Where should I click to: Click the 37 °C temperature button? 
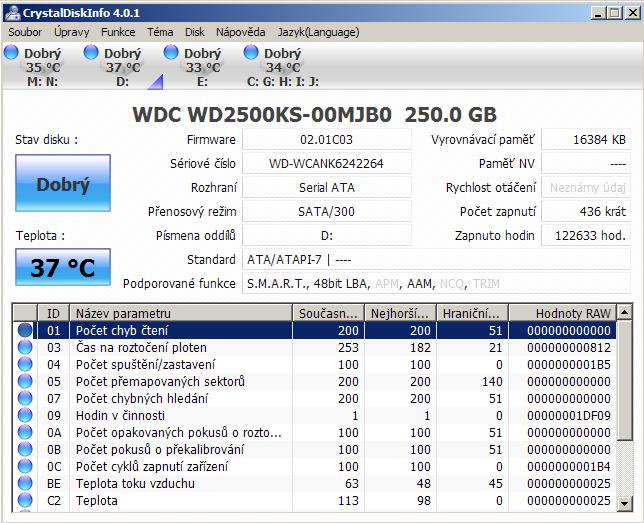click(63, 267)
